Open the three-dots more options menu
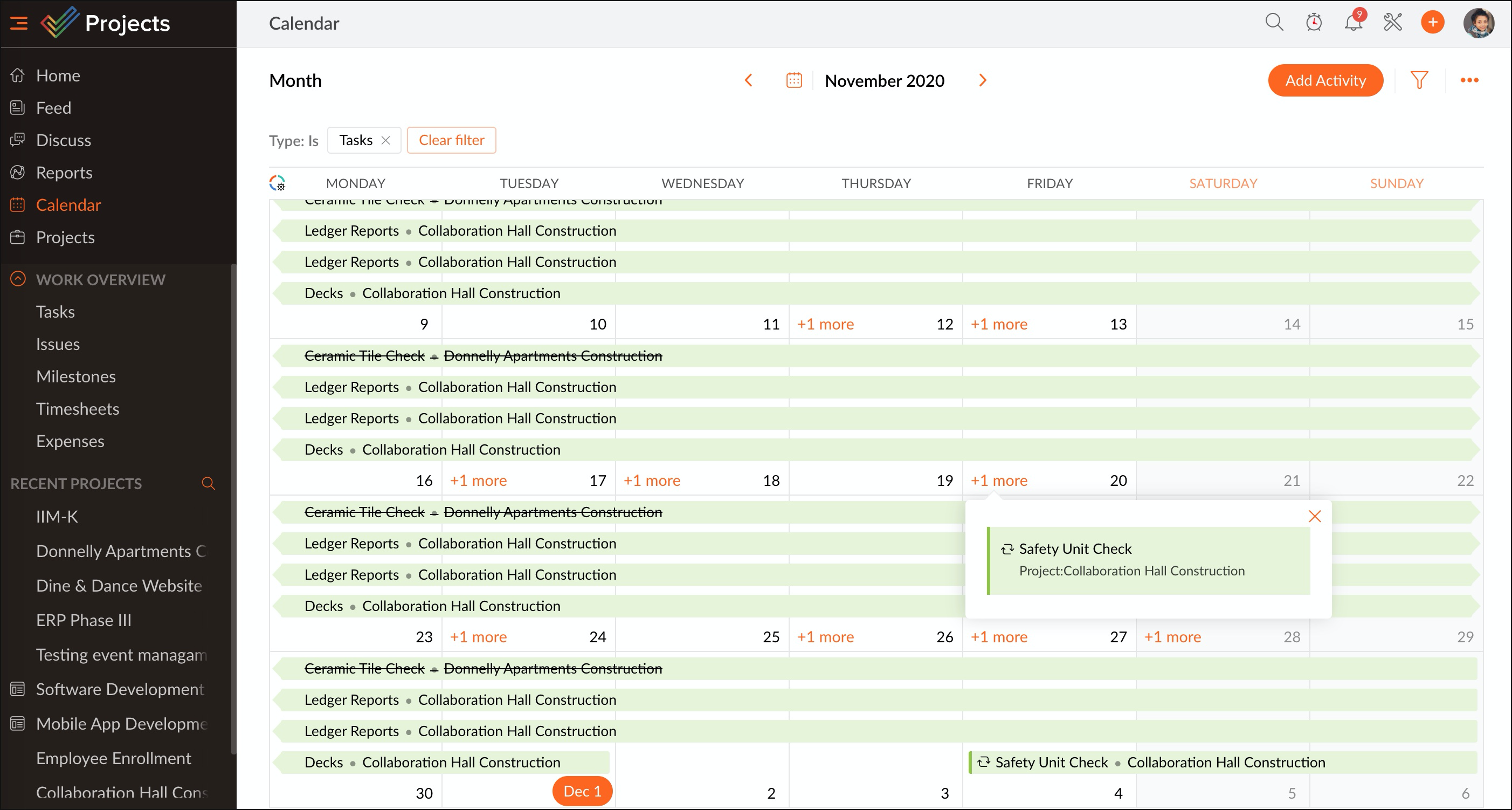Viewport: 1512px width, 810px height. (x=1469, y=80)
